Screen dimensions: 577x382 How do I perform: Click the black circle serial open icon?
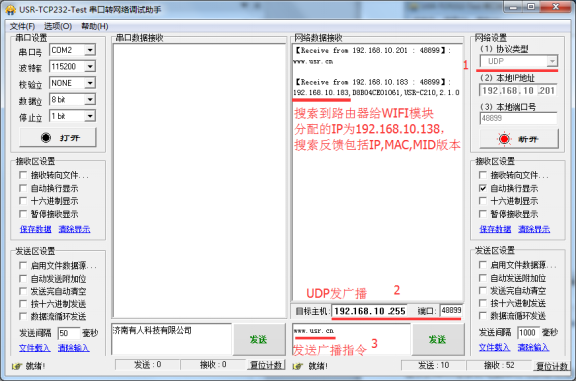pos(46,138)
